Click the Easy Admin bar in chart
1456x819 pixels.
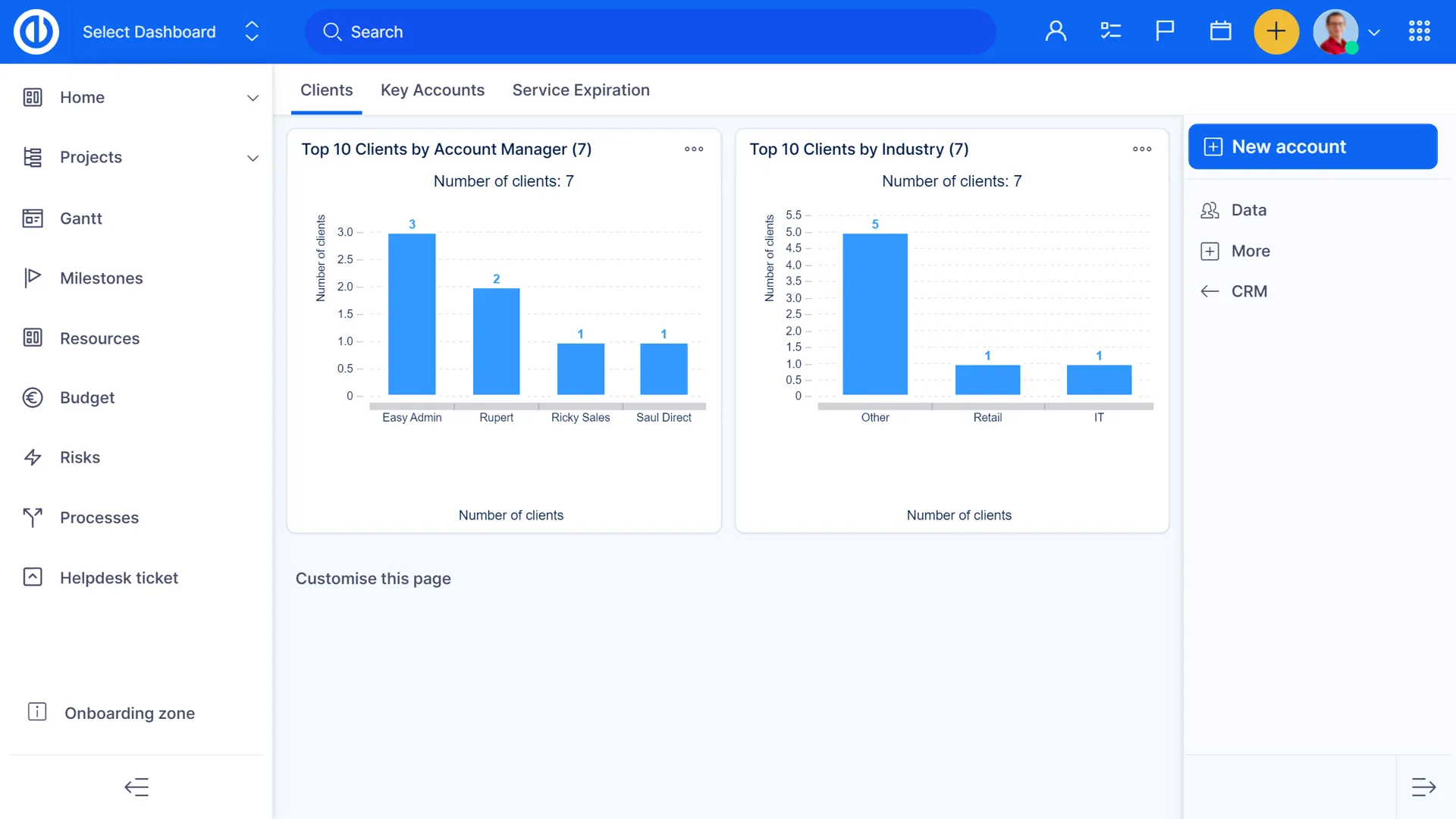[x=412, y=314]
